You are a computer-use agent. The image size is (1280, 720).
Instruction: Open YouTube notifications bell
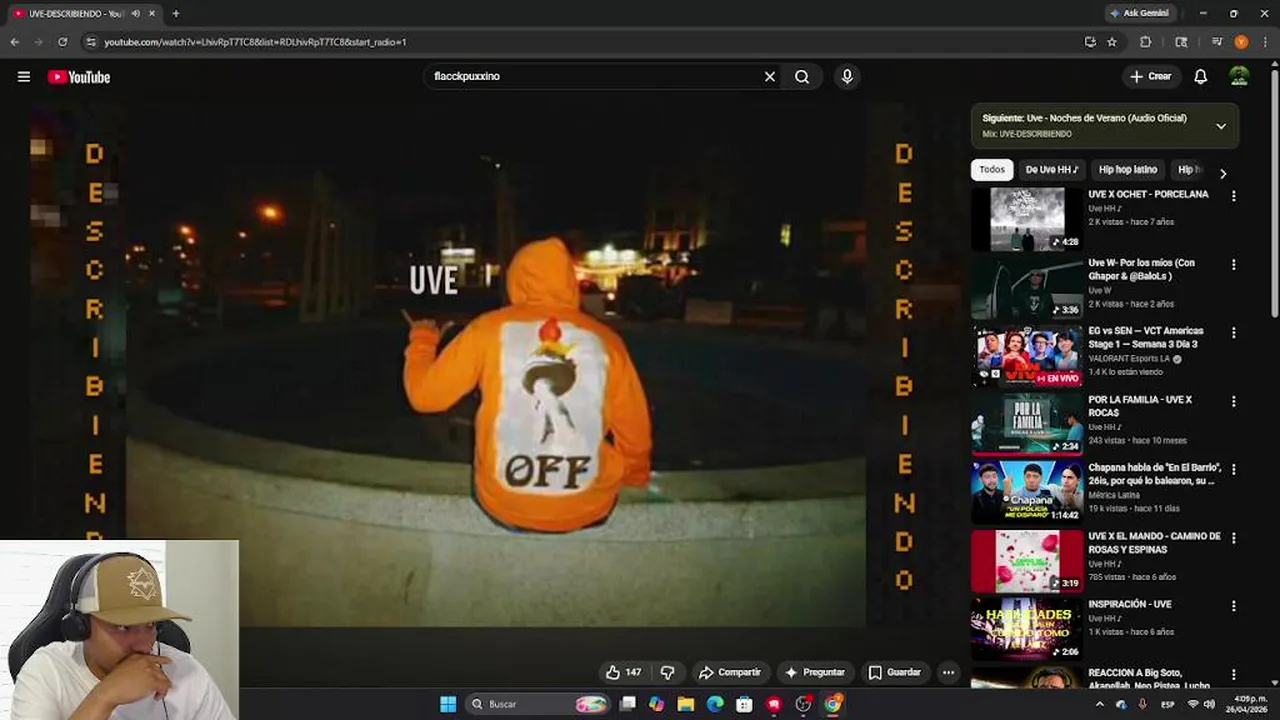point(1201,77)
